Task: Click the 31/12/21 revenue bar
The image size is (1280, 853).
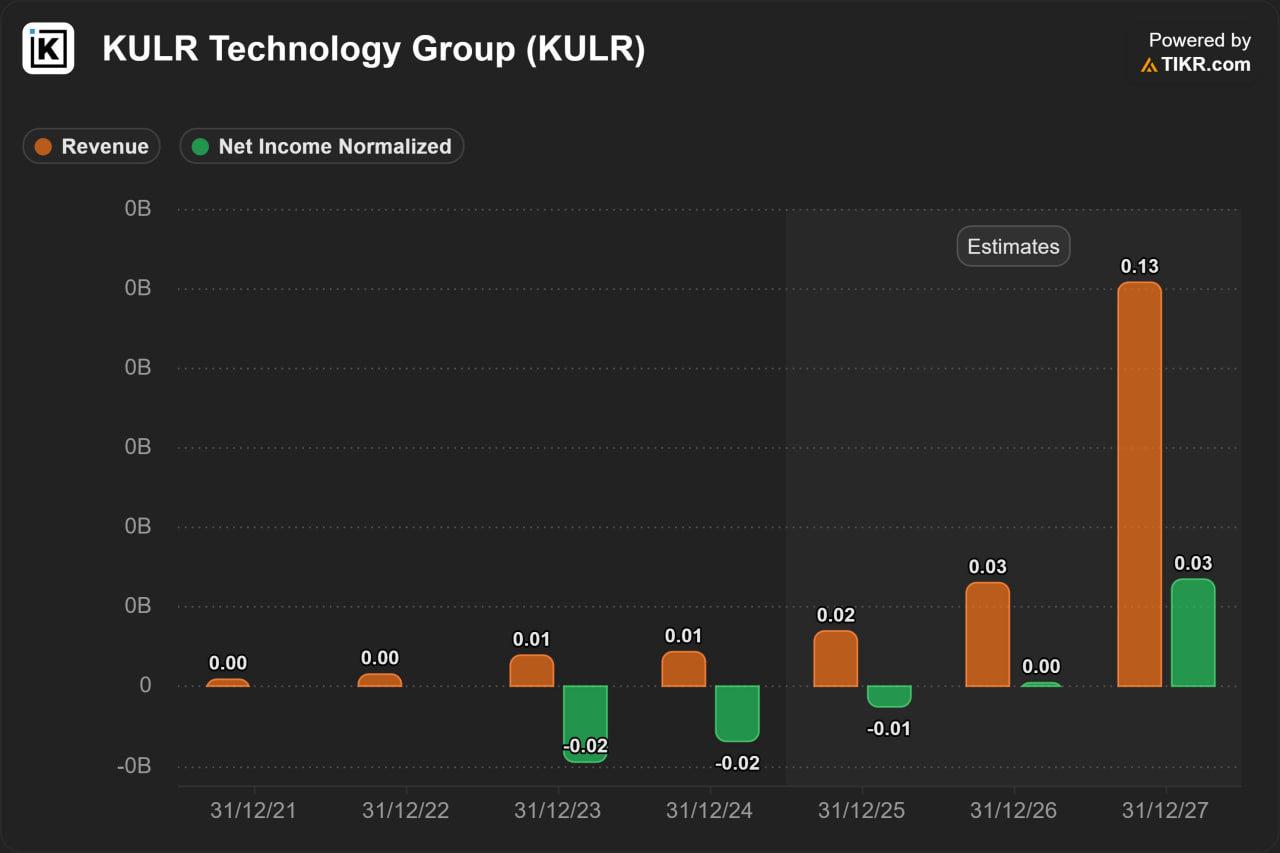Action: point(227,683)
